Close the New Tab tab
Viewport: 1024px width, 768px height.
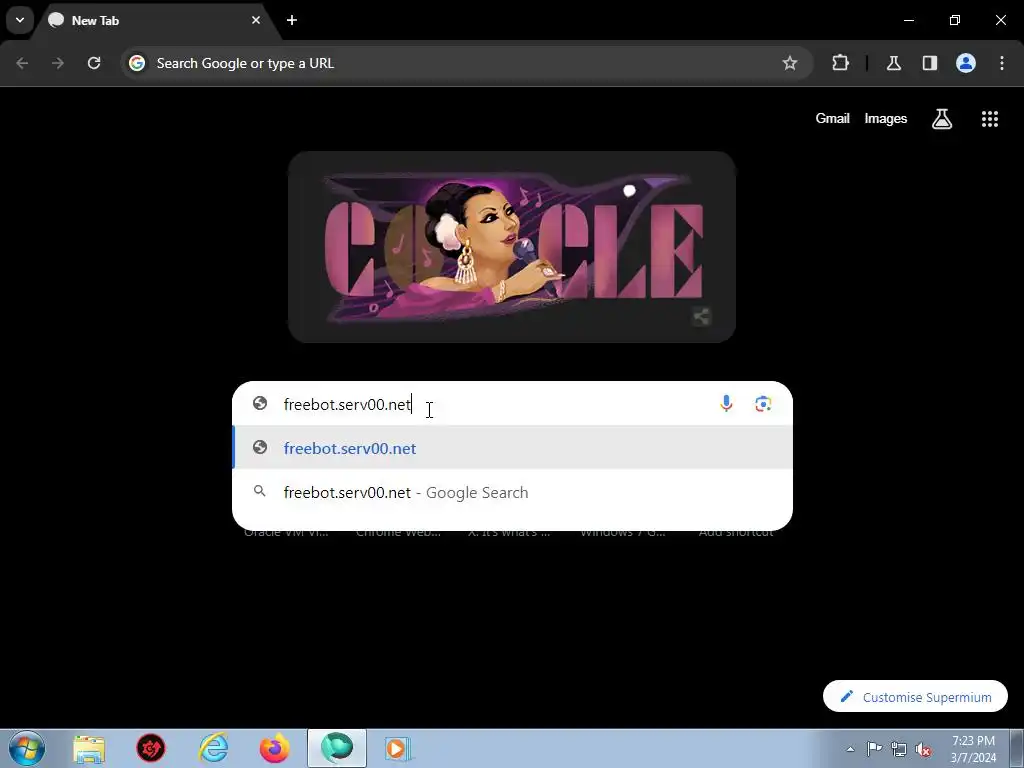256,20
